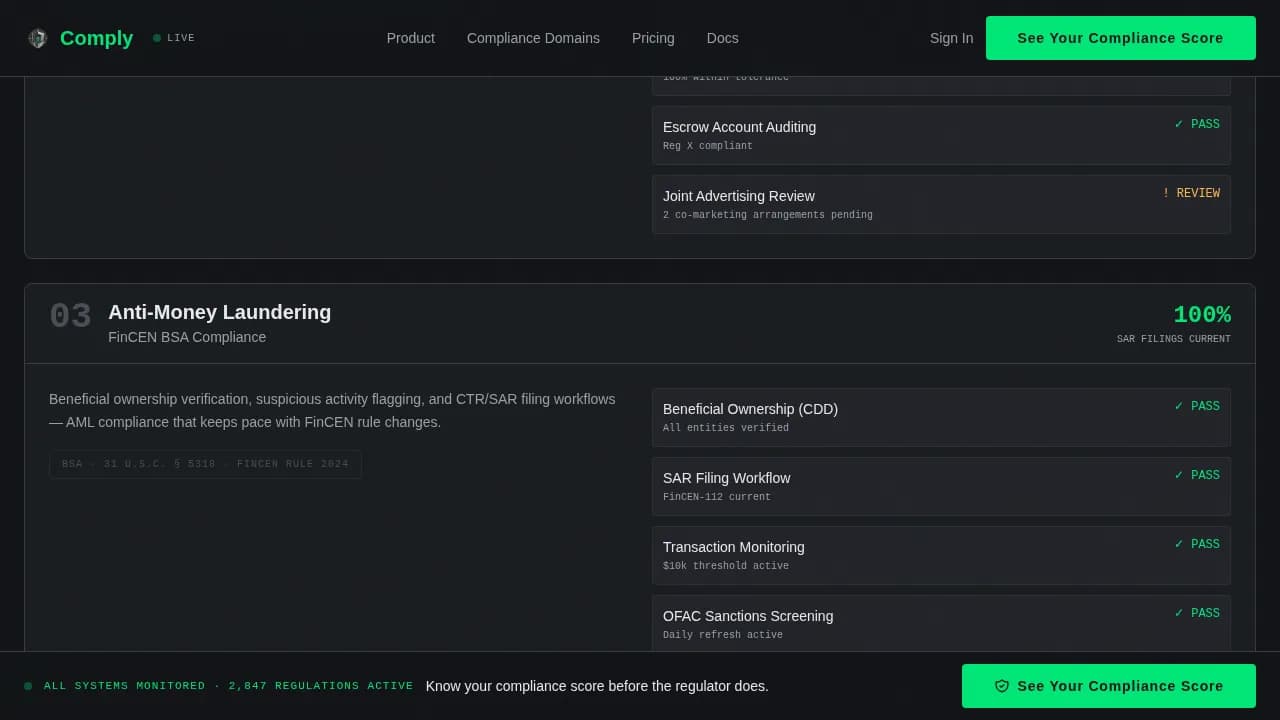The width and height of the screenshot is (1280, 720).
Task: Click the PASS badge for SAR Filing Workflow
Action: [1197, 475]
